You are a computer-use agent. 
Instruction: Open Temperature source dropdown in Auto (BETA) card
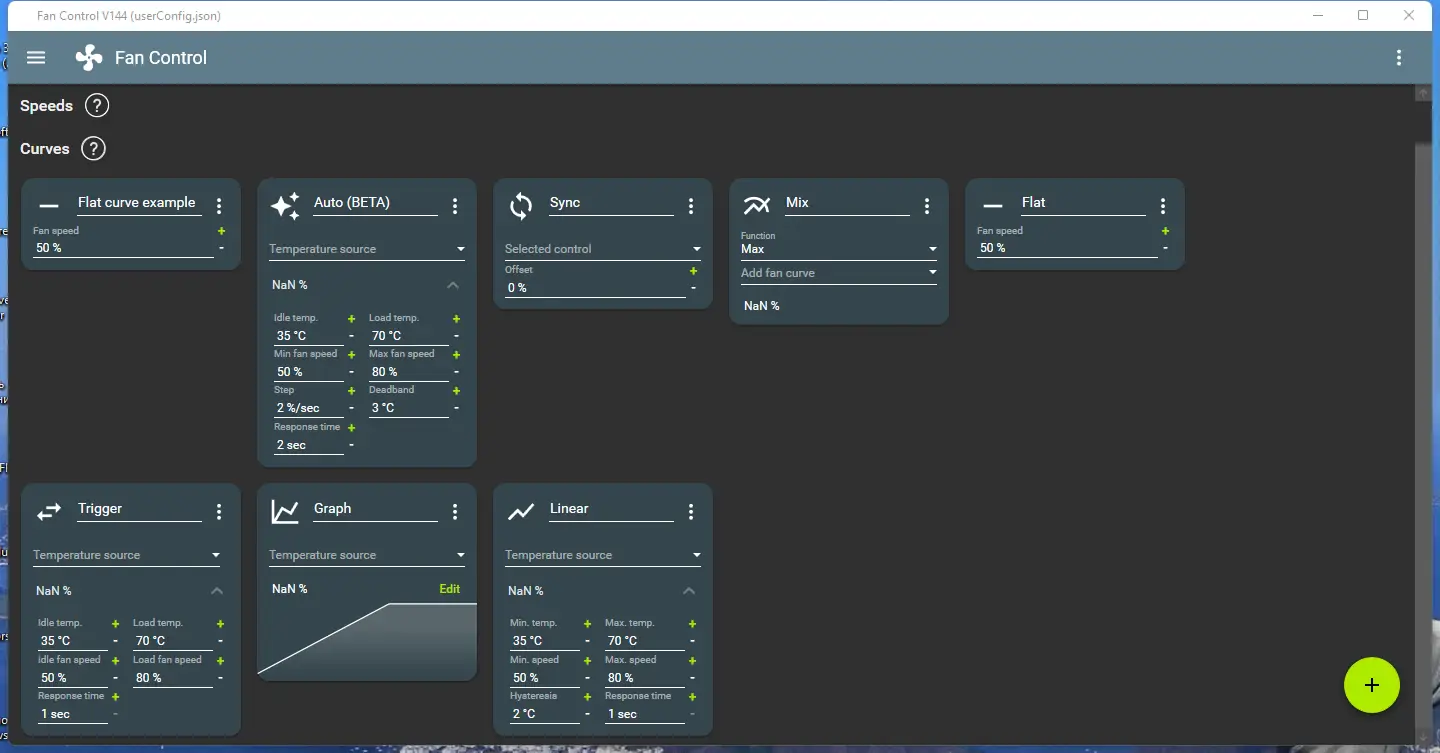367,249
